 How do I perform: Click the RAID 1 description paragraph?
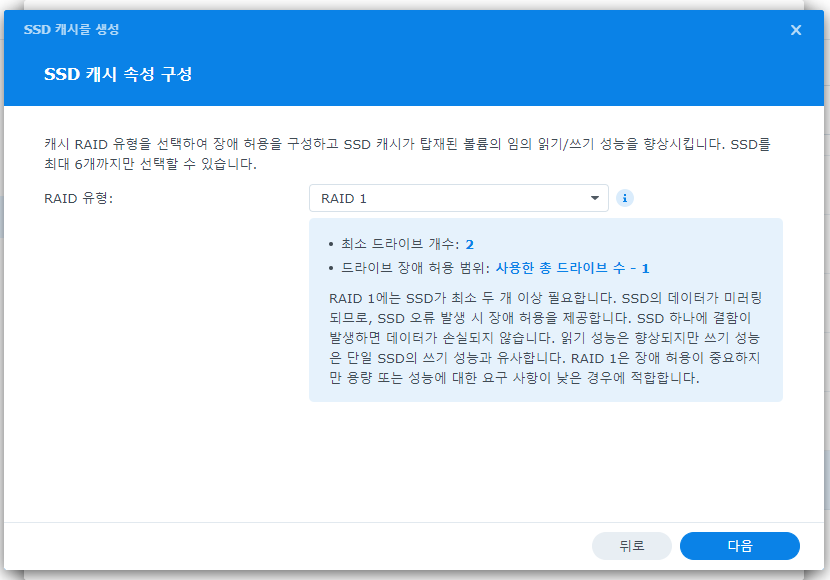tap(545, 338)
